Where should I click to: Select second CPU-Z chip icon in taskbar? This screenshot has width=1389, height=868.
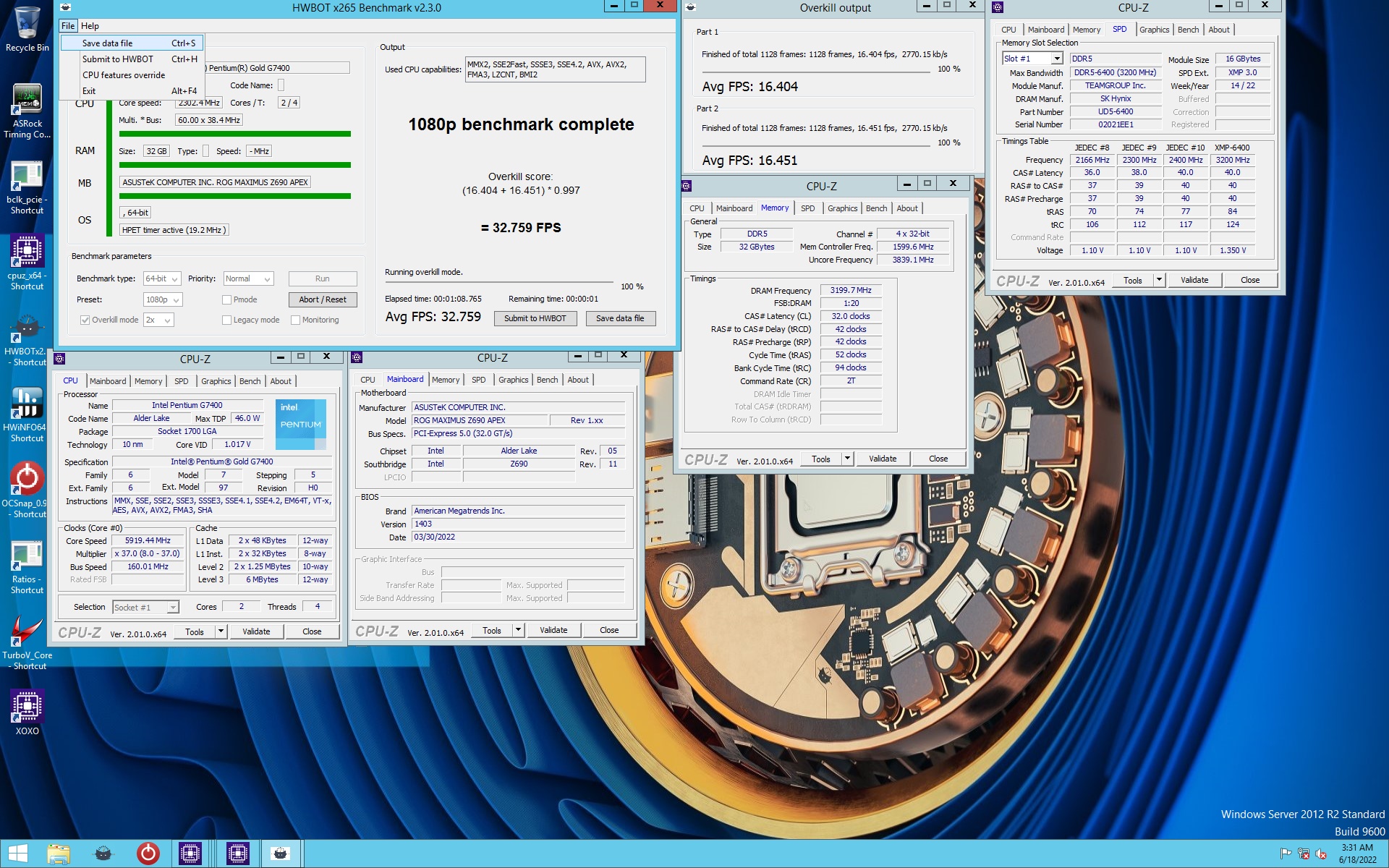click(x=237, y=854)
